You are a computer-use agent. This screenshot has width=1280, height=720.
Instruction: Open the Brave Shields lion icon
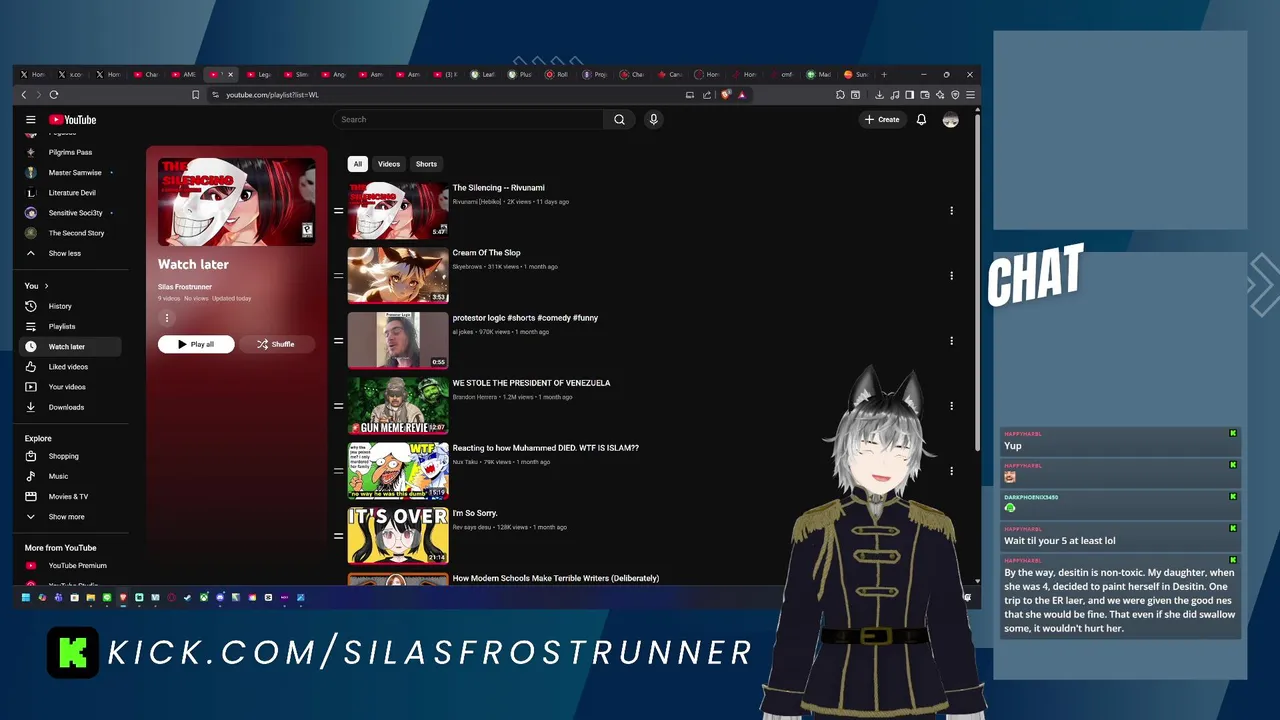pyautogui.click(x=726, y=95)
